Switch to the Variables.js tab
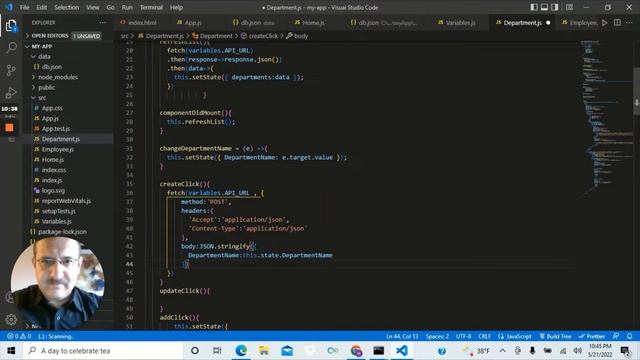This screenshot has height=360, width=640. 460,23
